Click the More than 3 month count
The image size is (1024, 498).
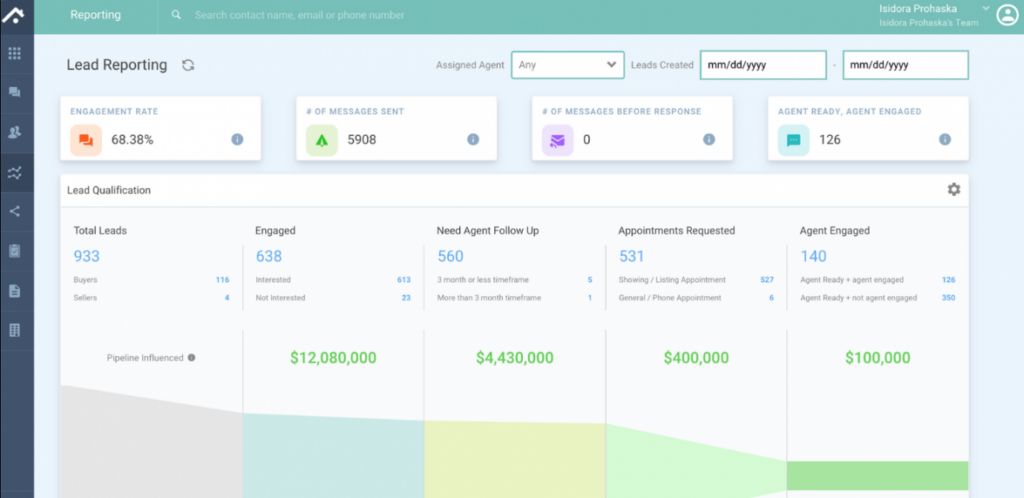[x=590, y=298]
